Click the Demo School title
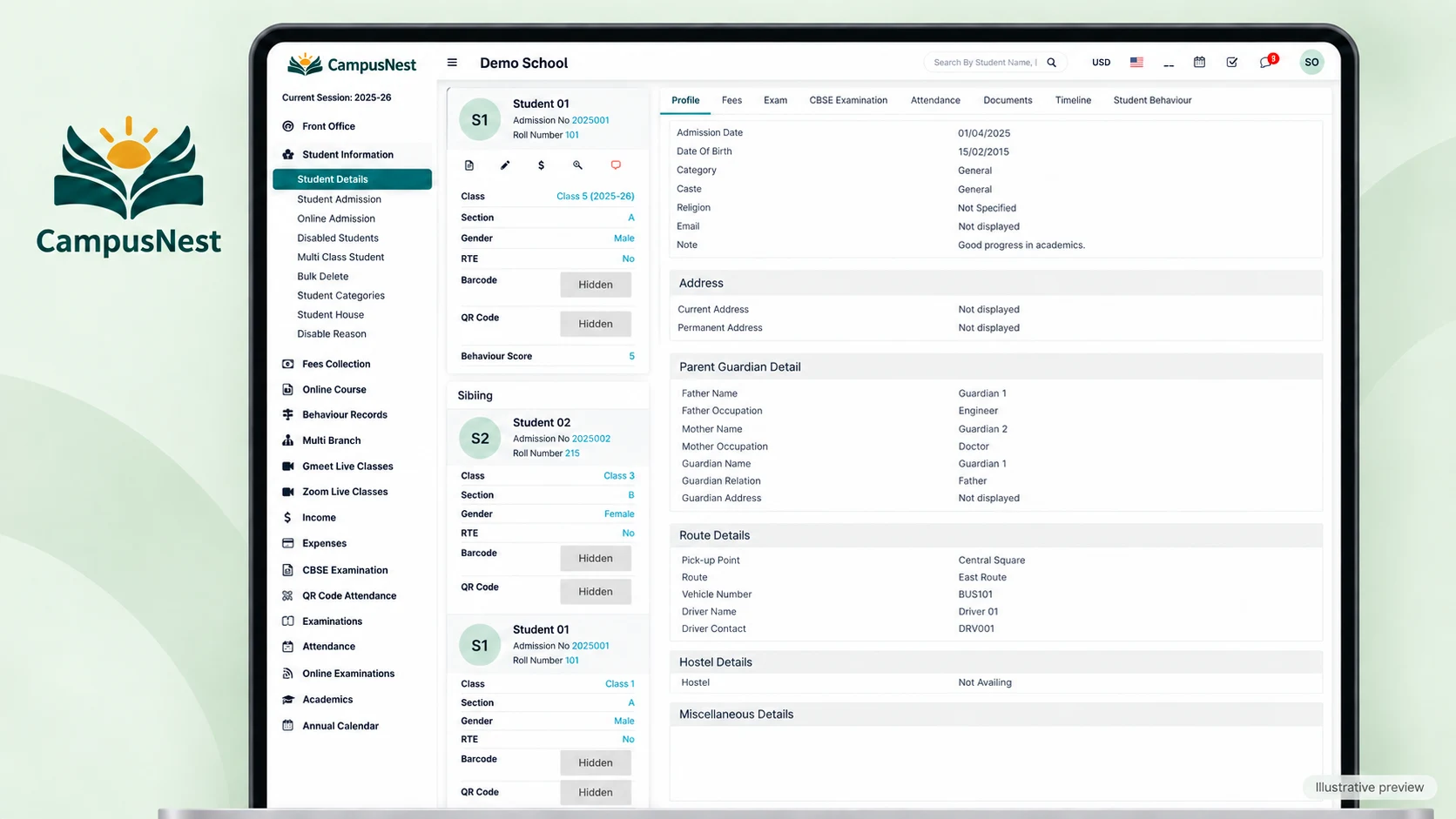The image size is (1456, 819). click(x=523, y=63)
